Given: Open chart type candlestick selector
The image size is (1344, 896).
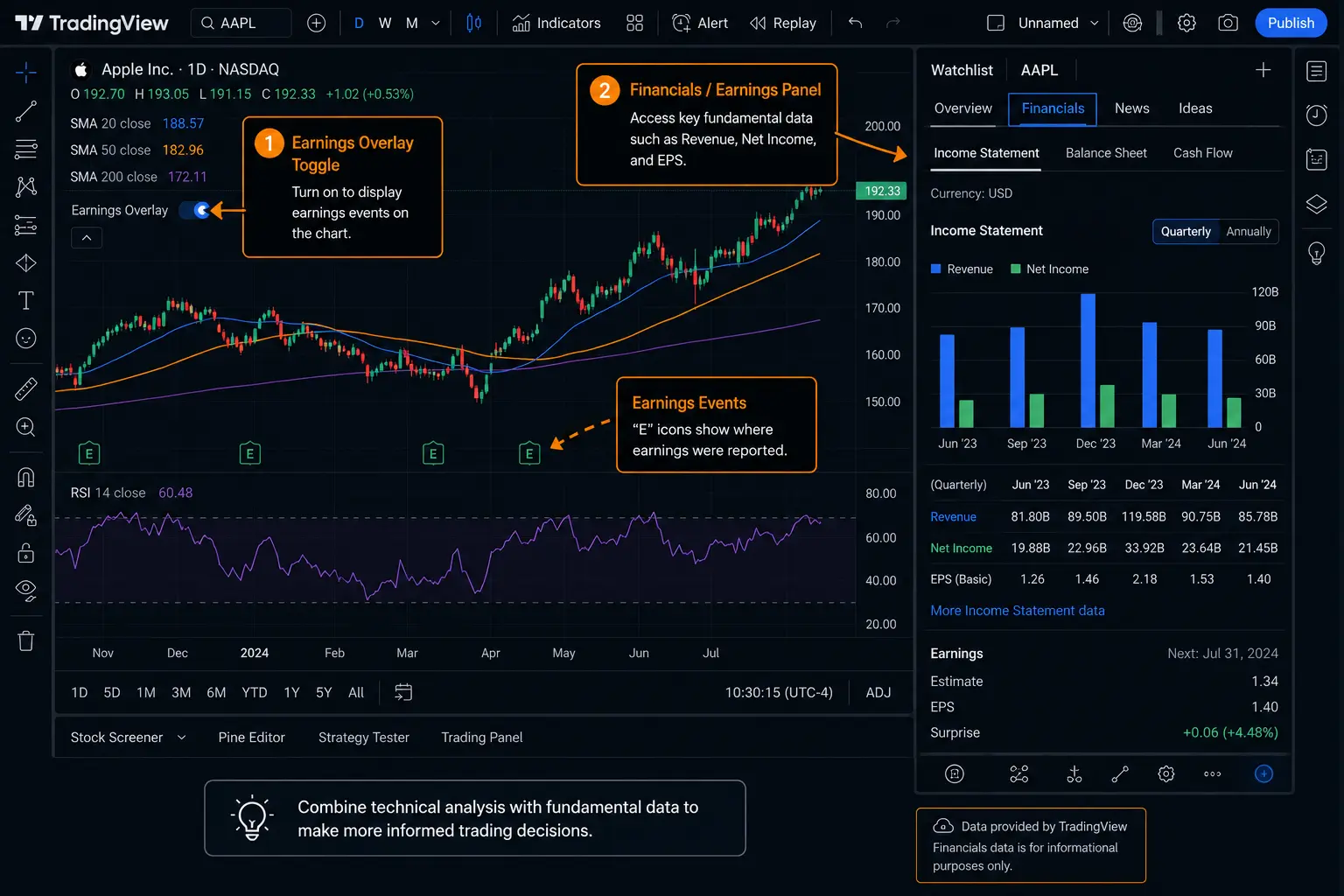Looking at the screenshot, I should pos(473,24).
